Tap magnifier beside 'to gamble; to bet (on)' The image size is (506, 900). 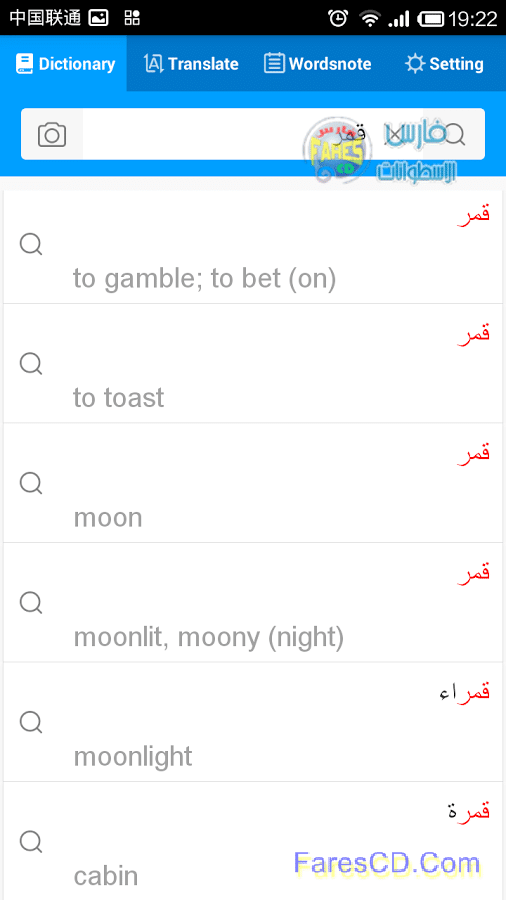[x=31, y=245]
